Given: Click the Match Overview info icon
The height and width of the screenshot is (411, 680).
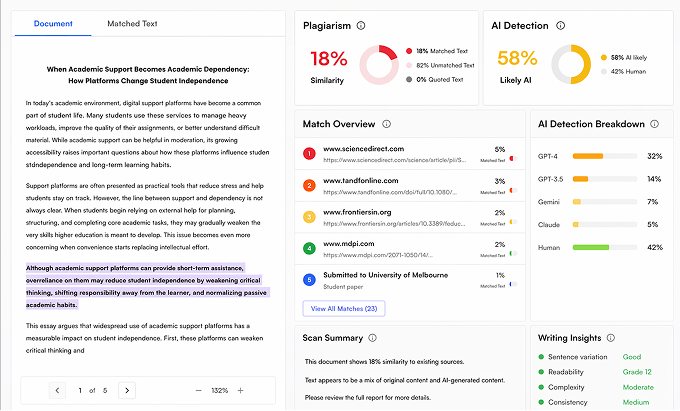Looking at the screenshot, I should 384,124.
